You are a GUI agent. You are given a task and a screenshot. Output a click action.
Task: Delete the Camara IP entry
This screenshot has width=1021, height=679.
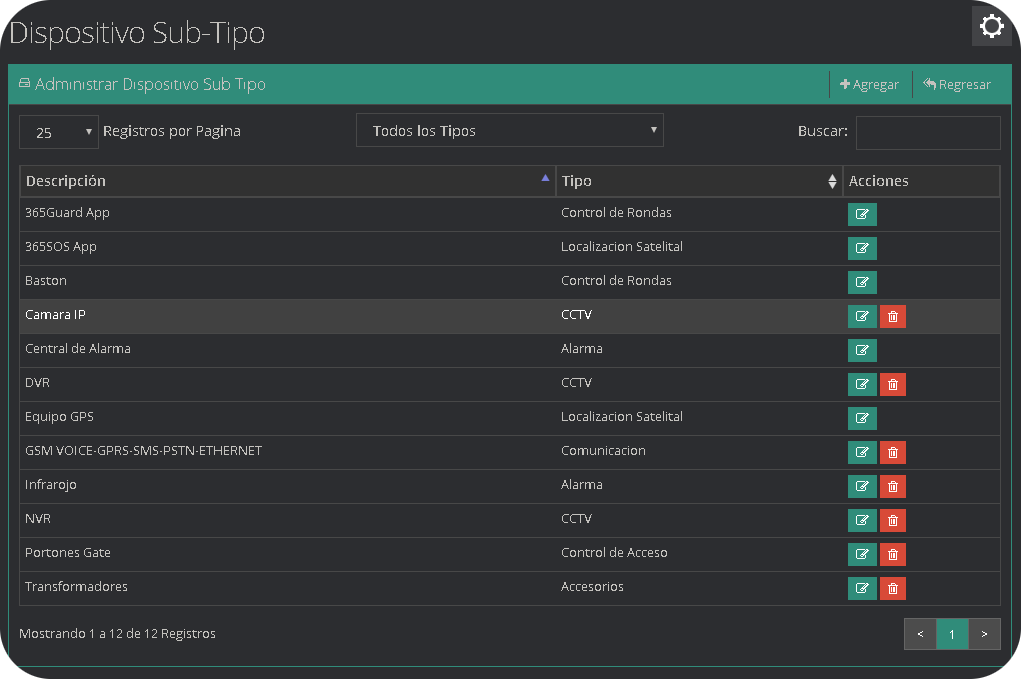pos(893,317)
